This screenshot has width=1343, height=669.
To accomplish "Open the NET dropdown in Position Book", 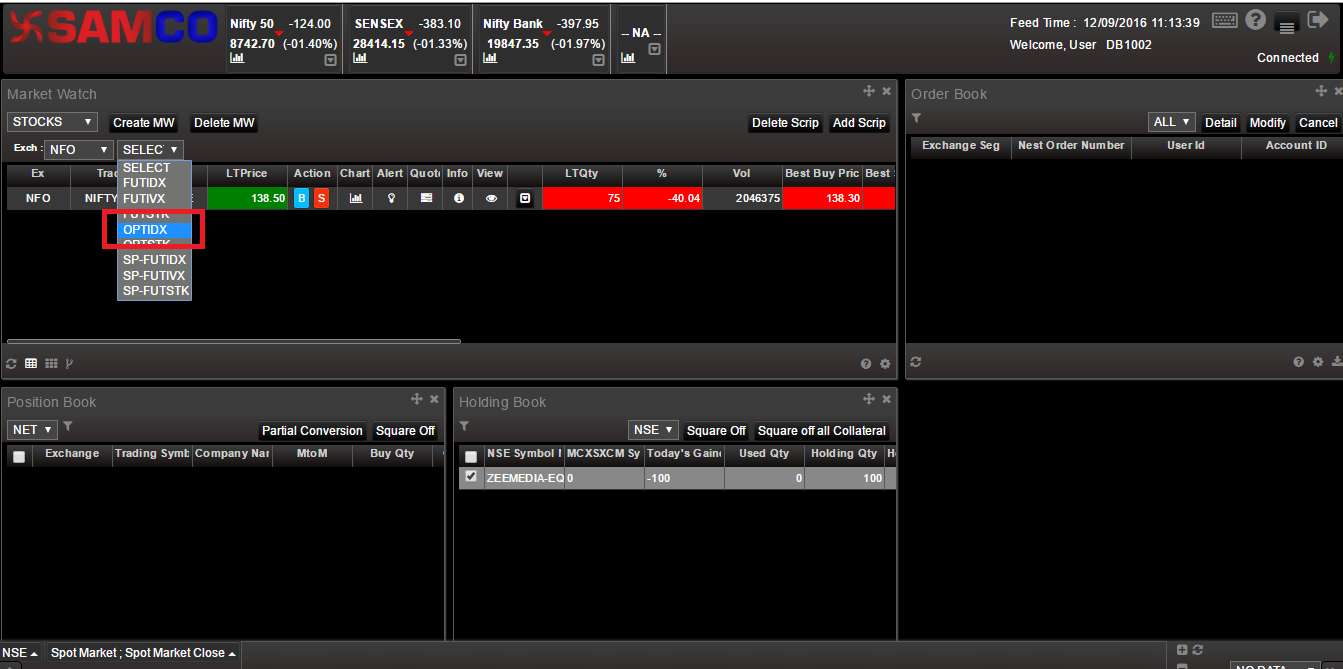I will point(32,430).
